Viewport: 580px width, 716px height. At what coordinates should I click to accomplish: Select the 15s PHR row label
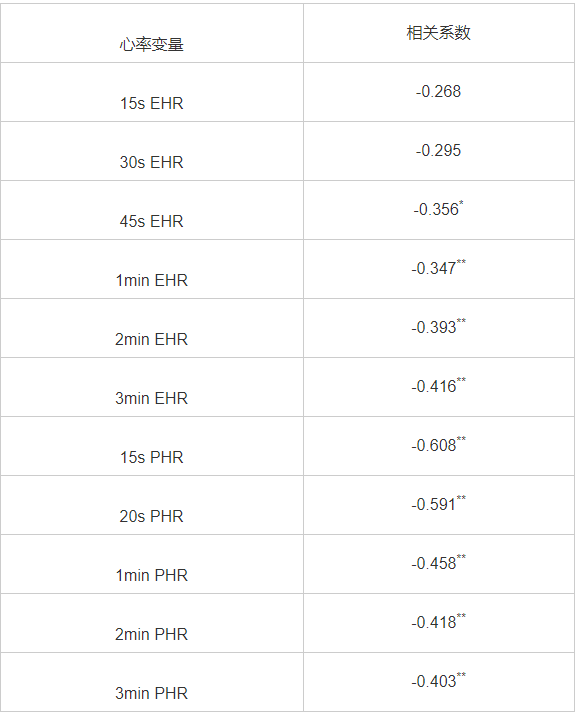coord(152,458)
